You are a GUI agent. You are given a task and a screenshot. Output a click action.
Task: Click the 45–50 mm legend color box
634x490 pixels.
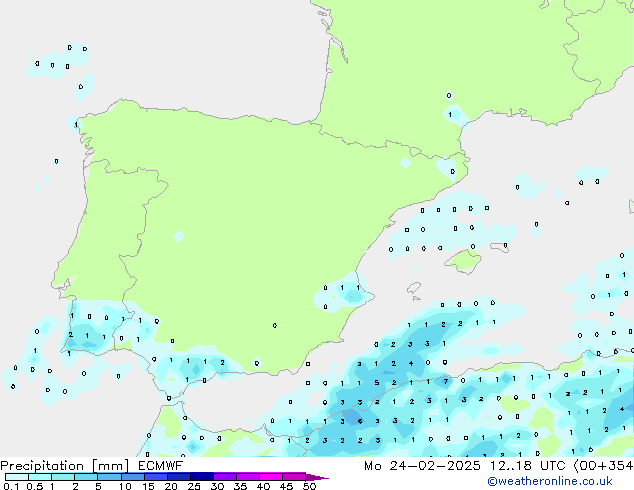coord(294,477)
